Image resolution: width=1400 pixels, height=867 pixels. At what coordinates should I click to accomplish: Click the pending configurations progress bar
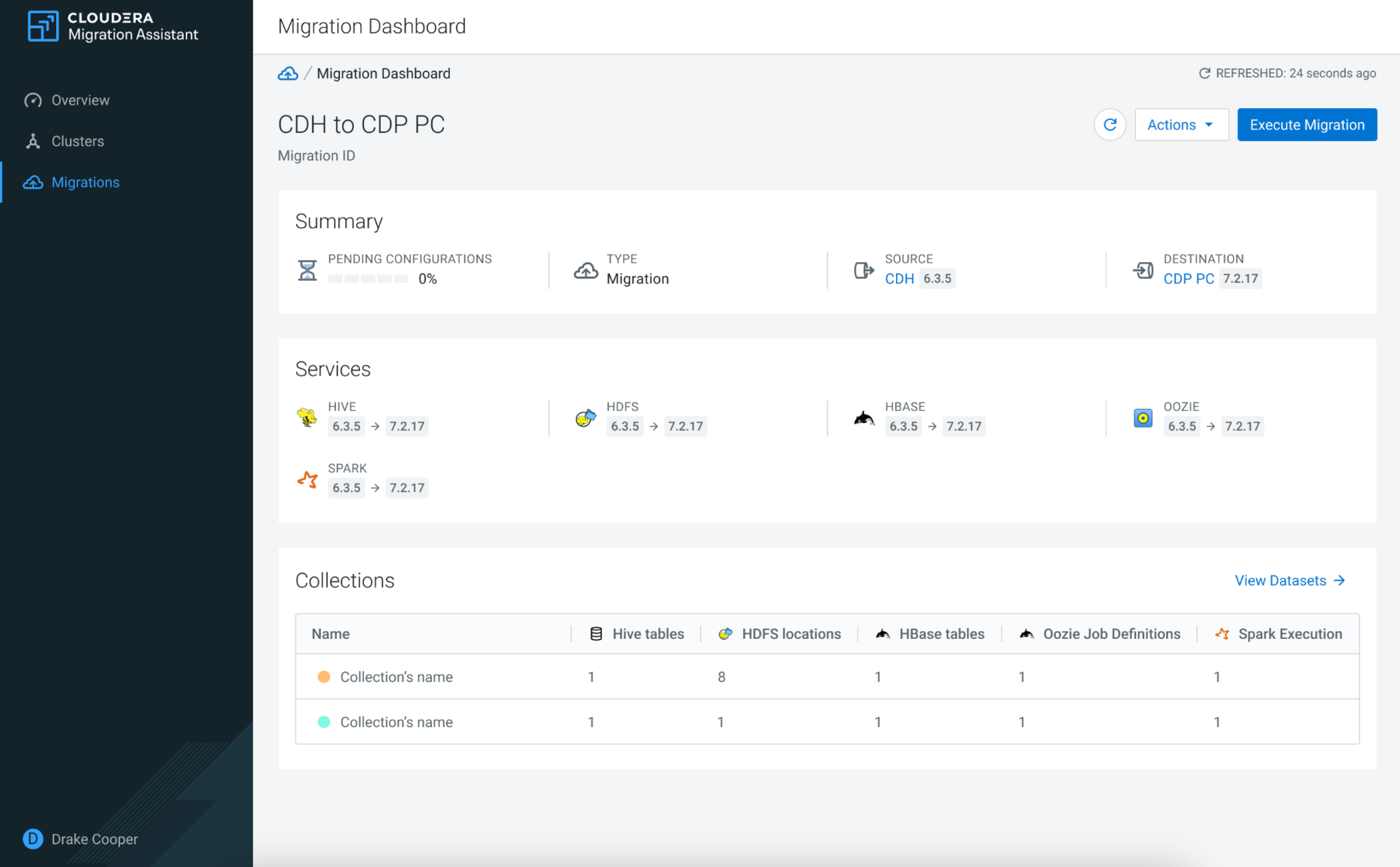coord(368,279)
